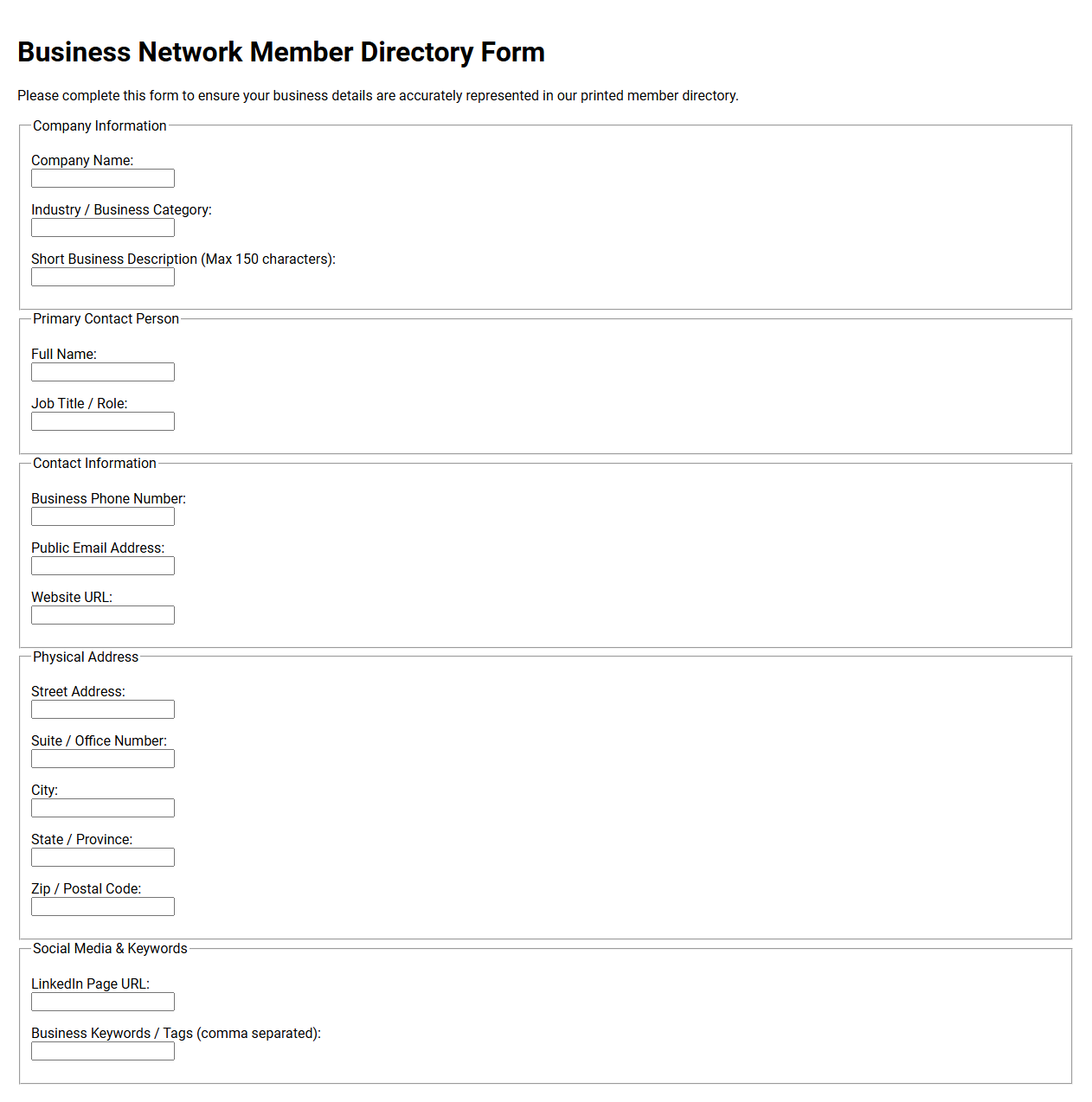Click the 'Business Phone Number:' label
This screenshot has height=1102, width=1092.
(109, 498)
